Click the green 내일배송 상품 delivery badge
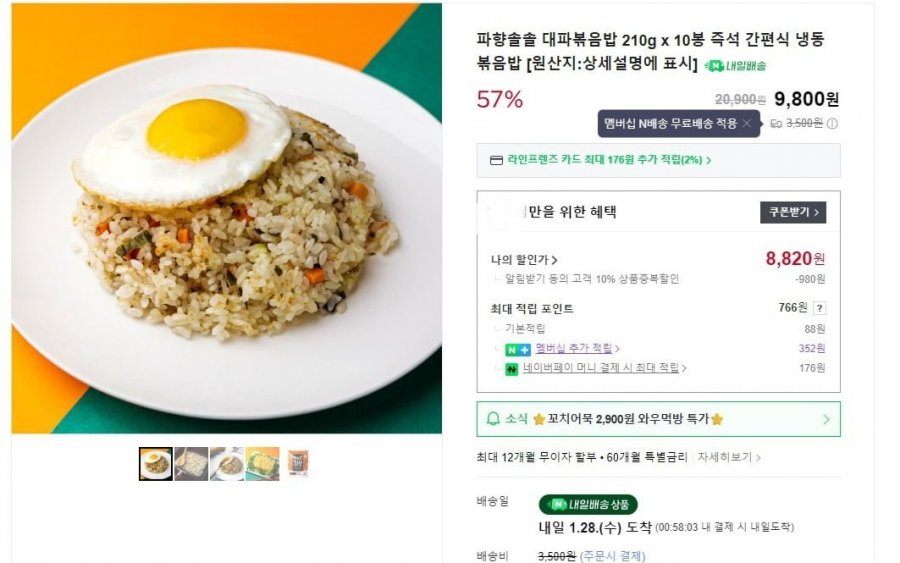 (x=588, y=505)
